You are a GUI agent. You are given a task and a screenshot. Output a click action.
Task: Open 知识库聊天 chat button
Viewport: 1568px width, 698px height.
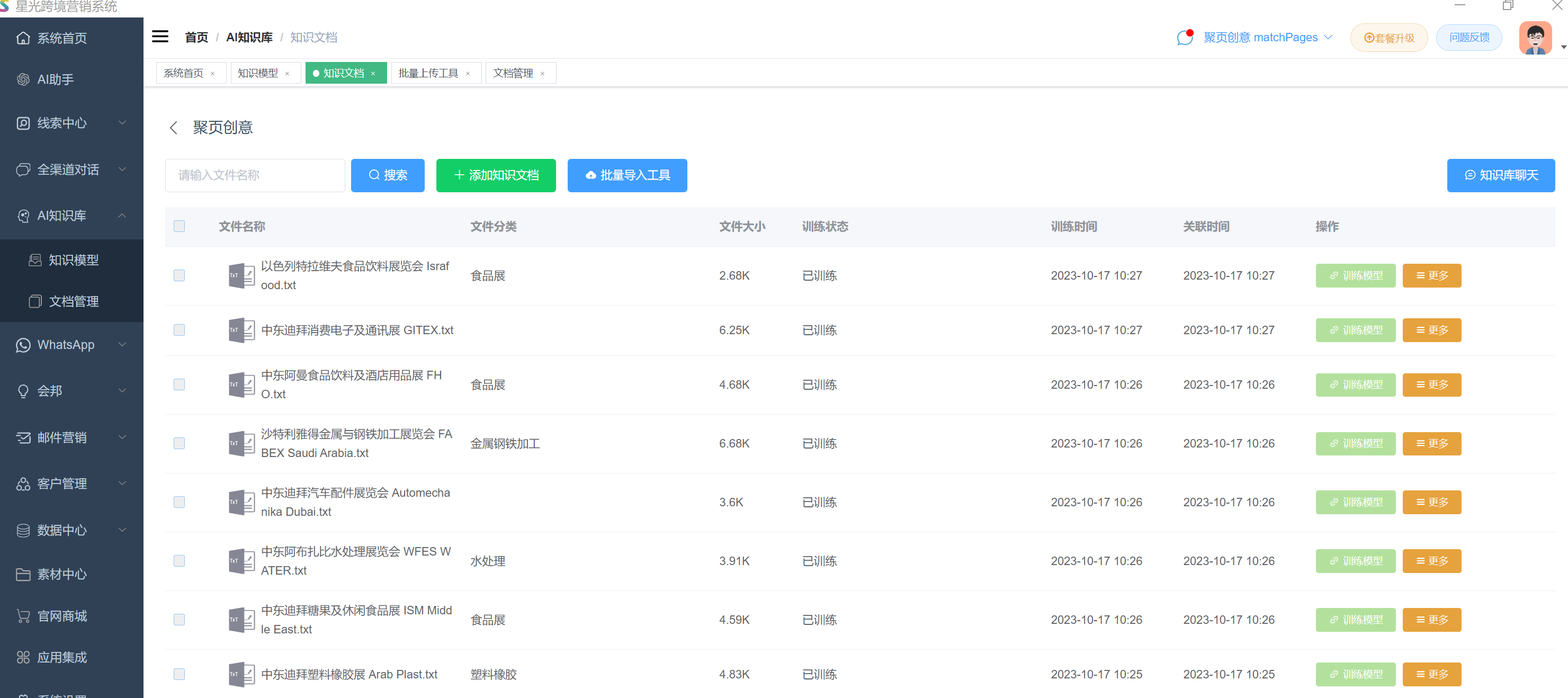(x=1500, y=175)
